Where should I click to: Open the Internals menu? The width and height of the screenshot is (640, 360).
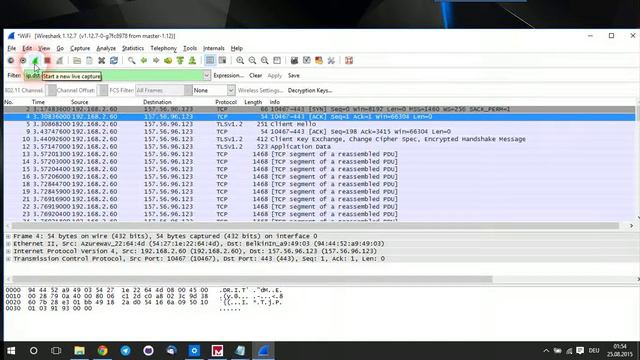[214, 48]
